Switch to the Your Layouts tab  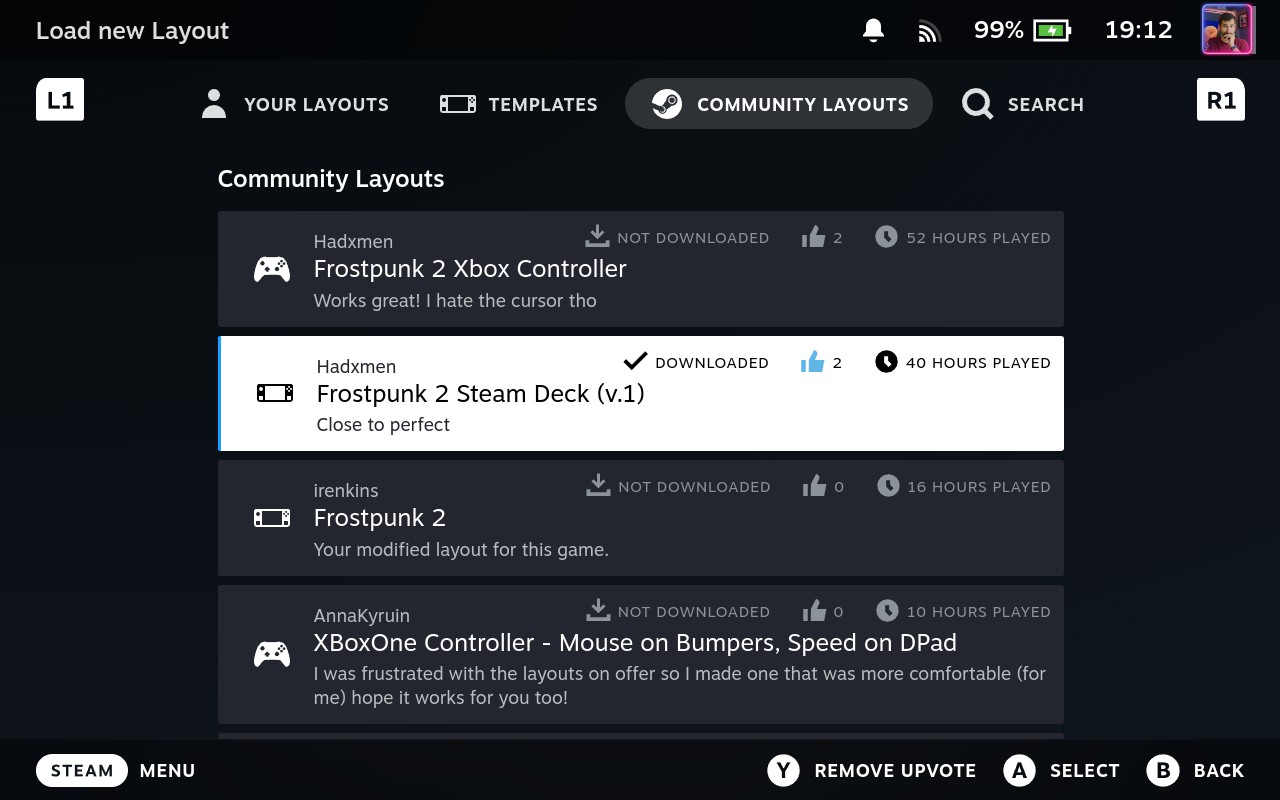point(295,104)
